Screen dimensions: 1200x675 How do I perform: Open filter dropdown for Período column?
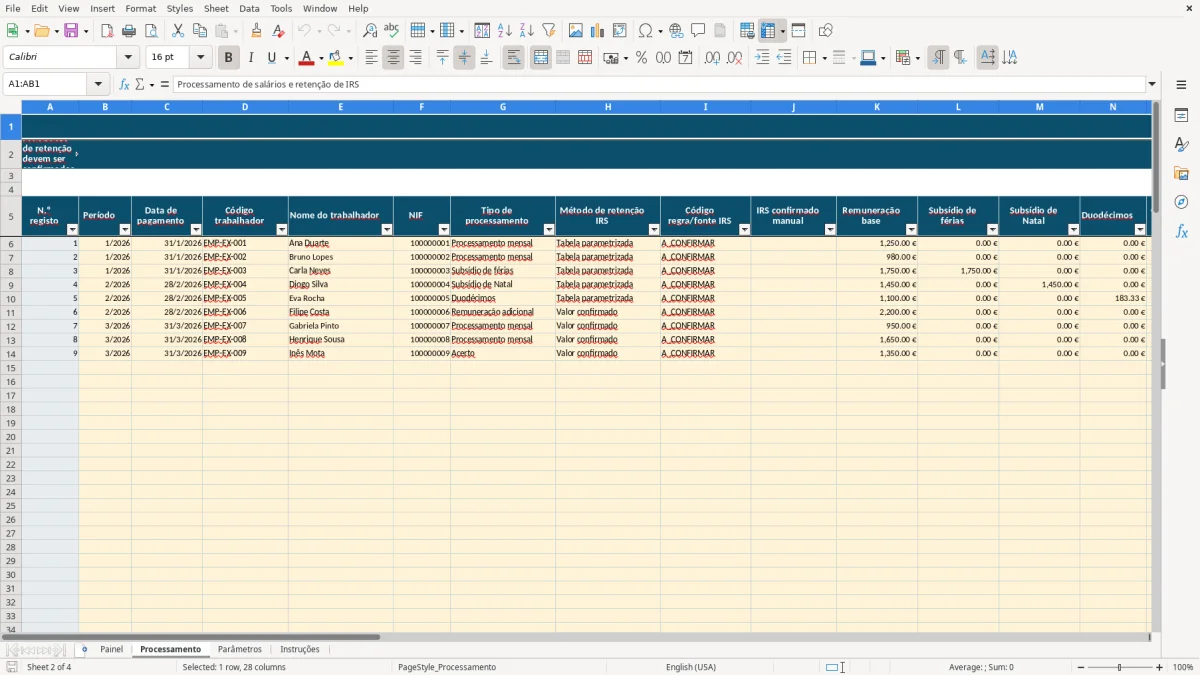pos(124,230)
